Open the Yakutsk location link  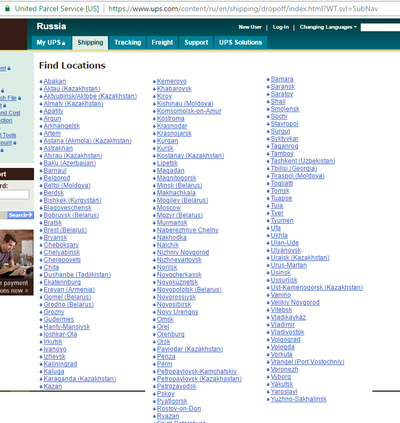coord(282,384)
